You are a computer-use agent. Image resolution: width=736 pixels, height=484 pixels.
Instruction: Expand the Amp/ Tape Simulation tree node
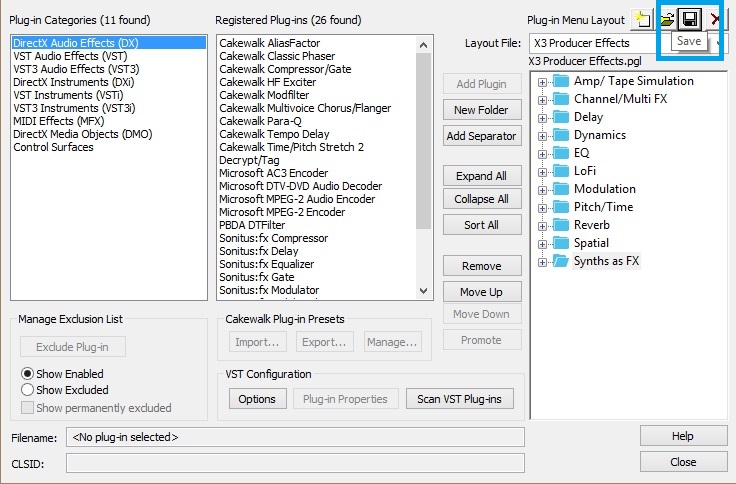pos(542,82)
